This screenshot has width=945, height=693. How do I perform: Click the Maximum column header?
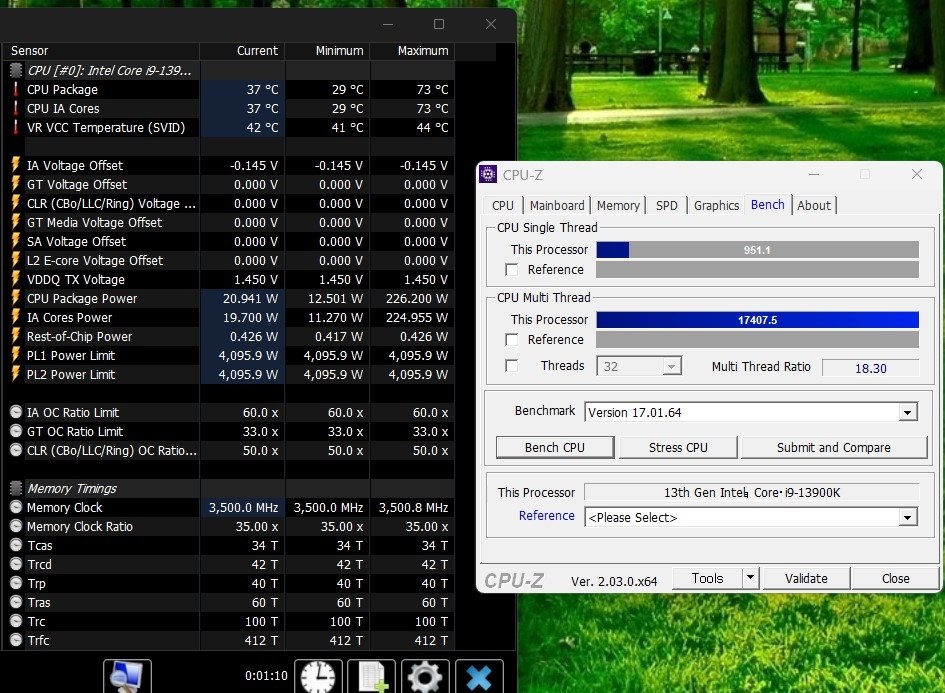click(413, 51)
